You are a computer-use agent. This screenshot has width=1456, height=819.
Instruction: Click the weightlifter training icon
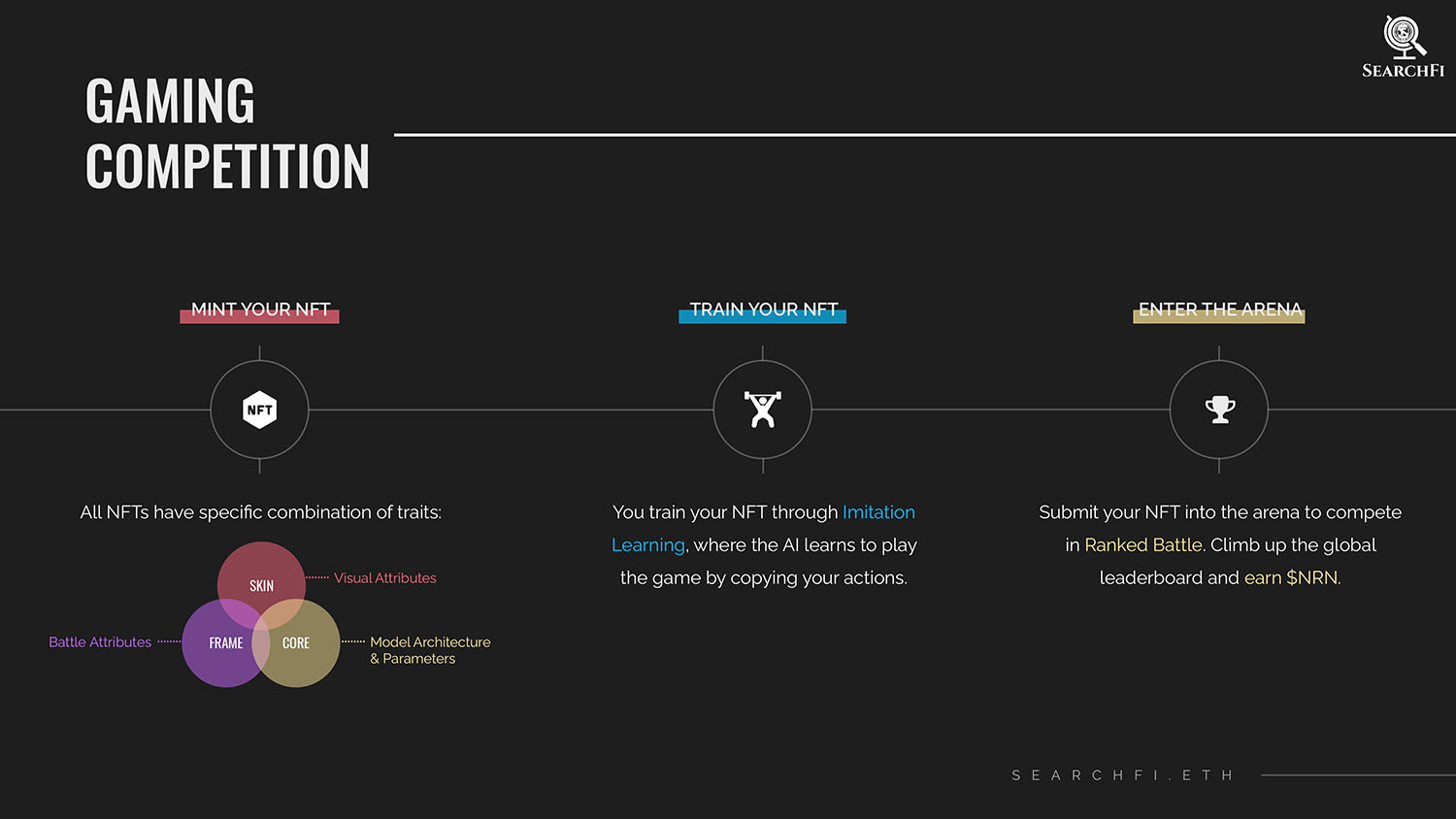[x=763, y=409]
